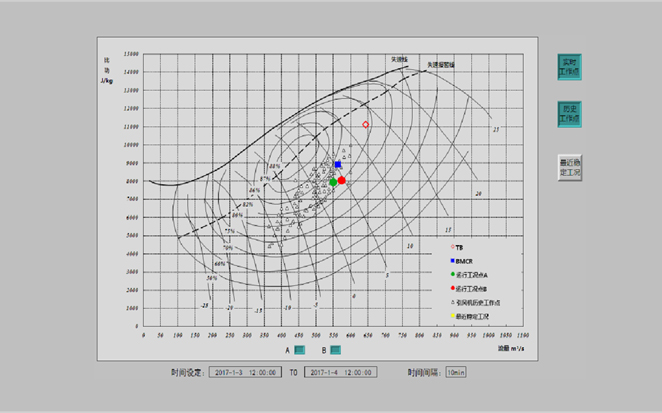
Task: Click the 实时工作点 button
Action: coord(569,66)
